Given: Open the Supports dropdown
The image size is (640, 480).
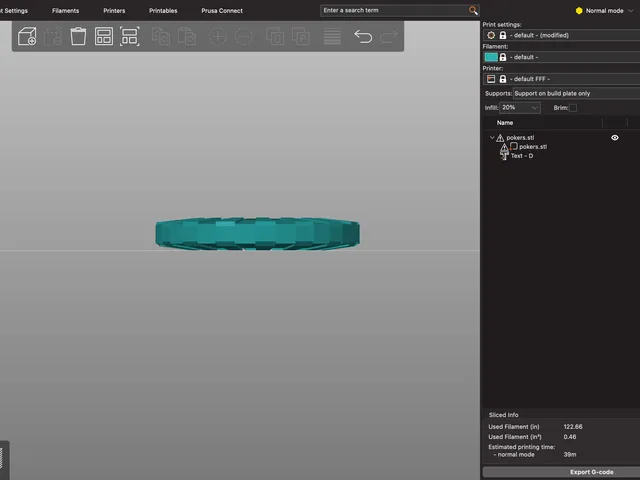Looking at the screenshot, I should pos(576,93).
